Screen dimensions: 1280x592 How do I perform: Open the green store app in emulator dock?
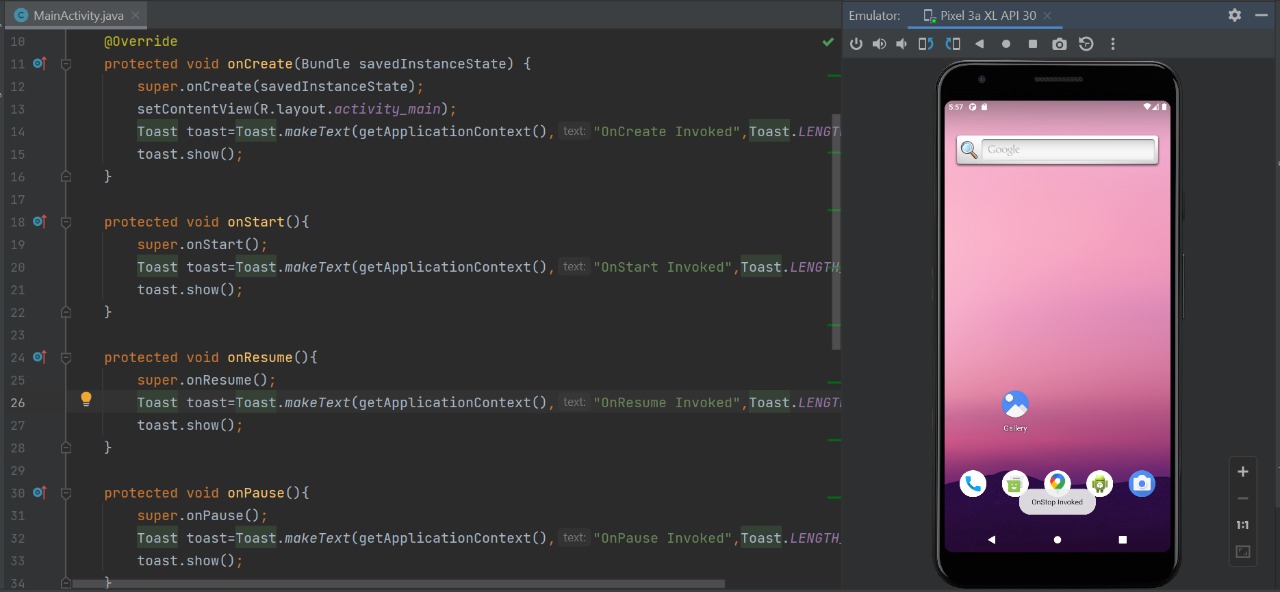tap(1015, 484)
